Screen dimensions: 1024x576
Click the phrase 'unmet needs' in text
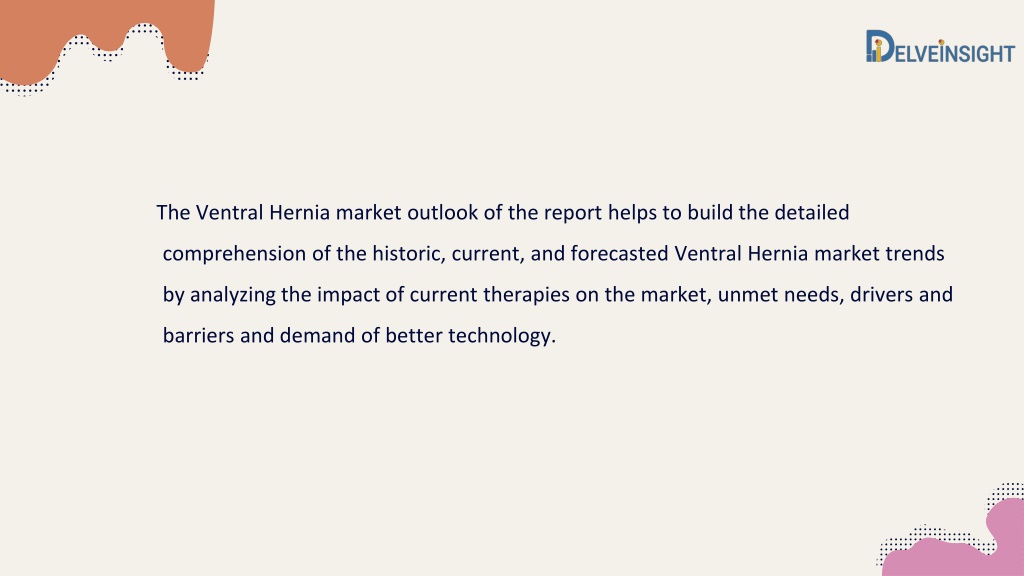(781, 295)
